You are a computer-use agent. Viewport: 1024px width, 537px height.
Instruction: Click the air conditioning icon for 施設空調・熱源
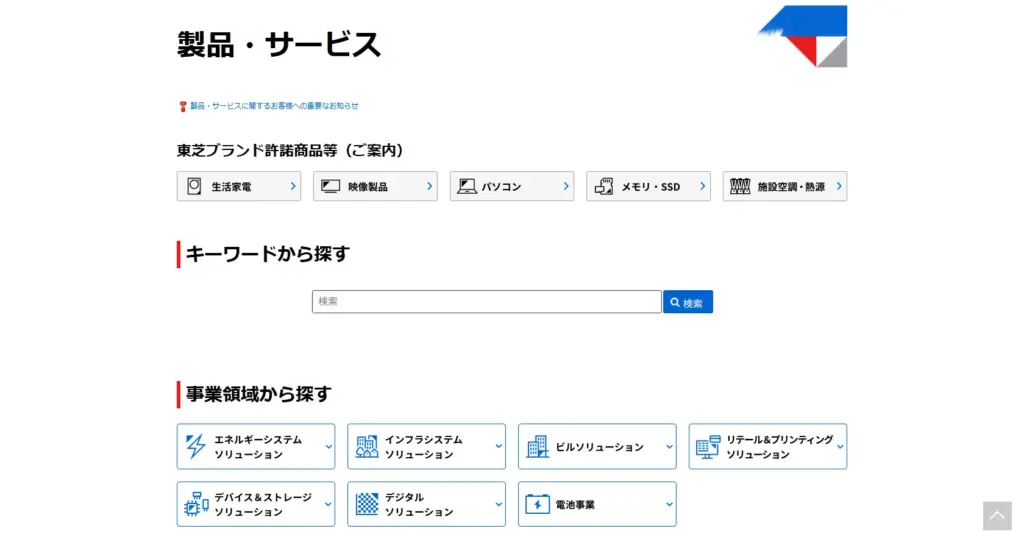pos(740,186)
